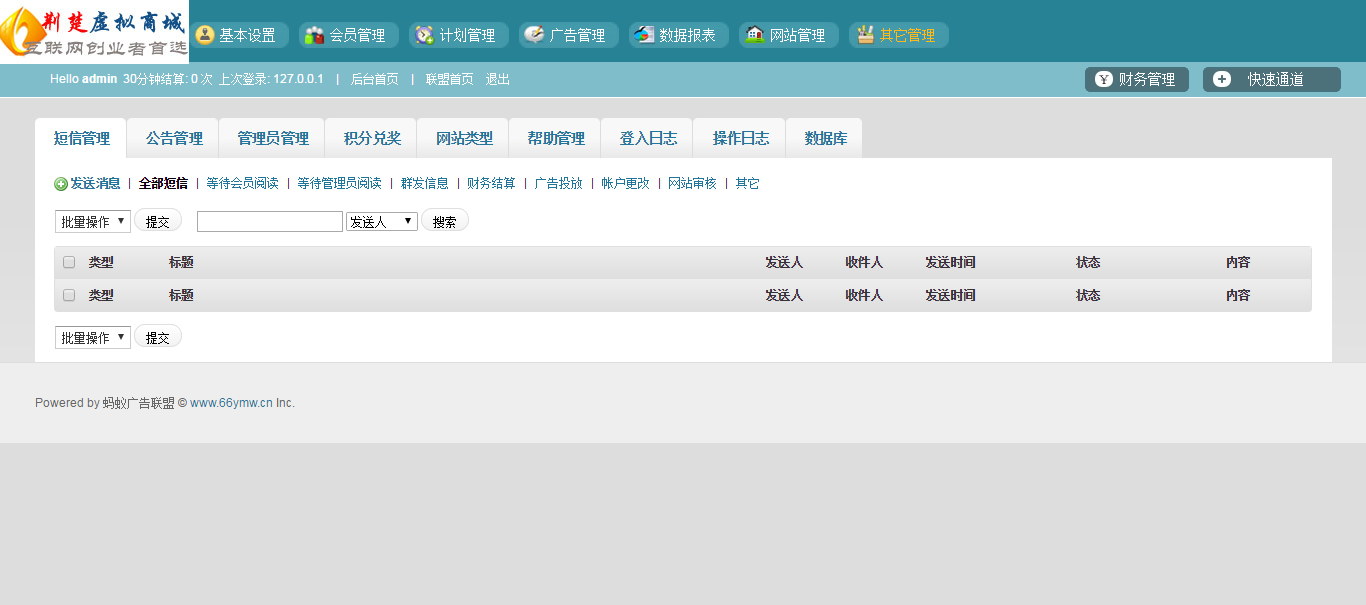Click the 计划管理 clock icon
Screen dimensions: 1366x605
[425, 35]
